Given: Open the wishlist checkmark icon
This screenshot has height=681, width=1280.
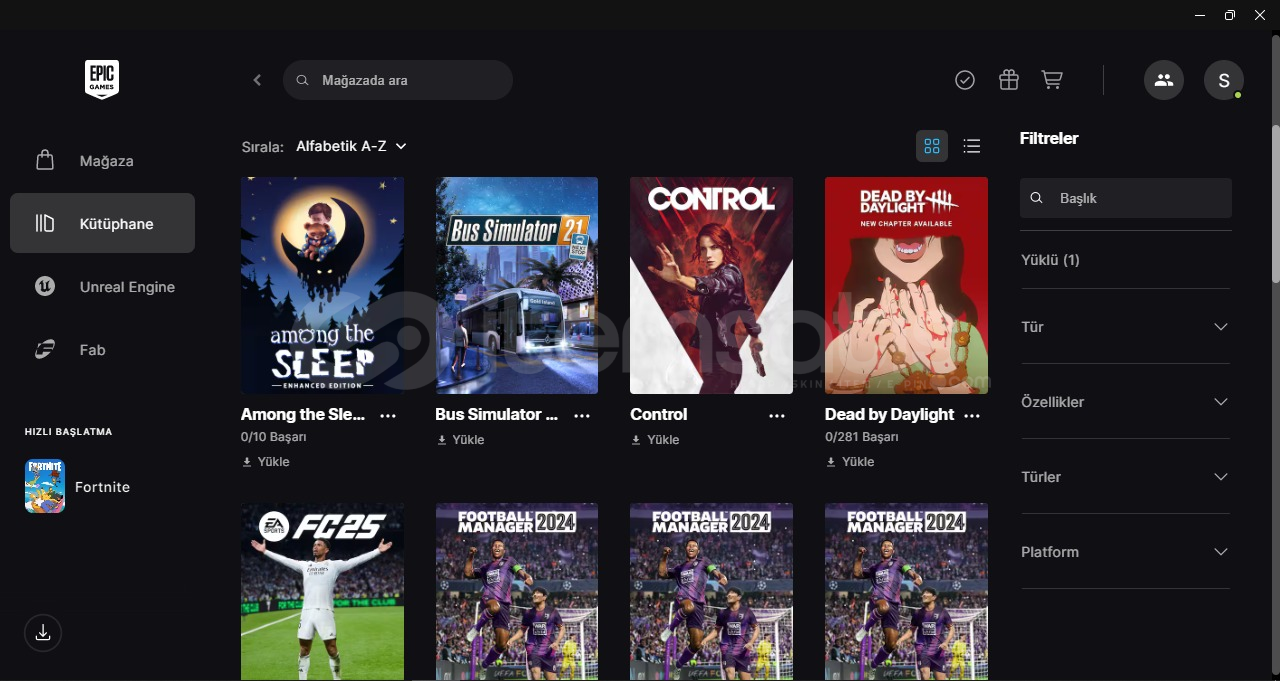Looking at the screenshot, I should point(965,80).
